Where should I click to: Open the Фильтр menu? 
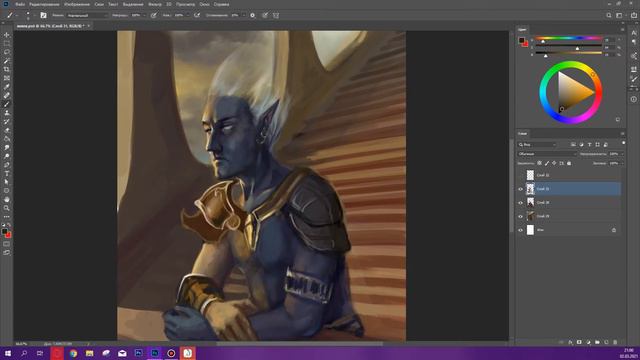pos(155,4)
